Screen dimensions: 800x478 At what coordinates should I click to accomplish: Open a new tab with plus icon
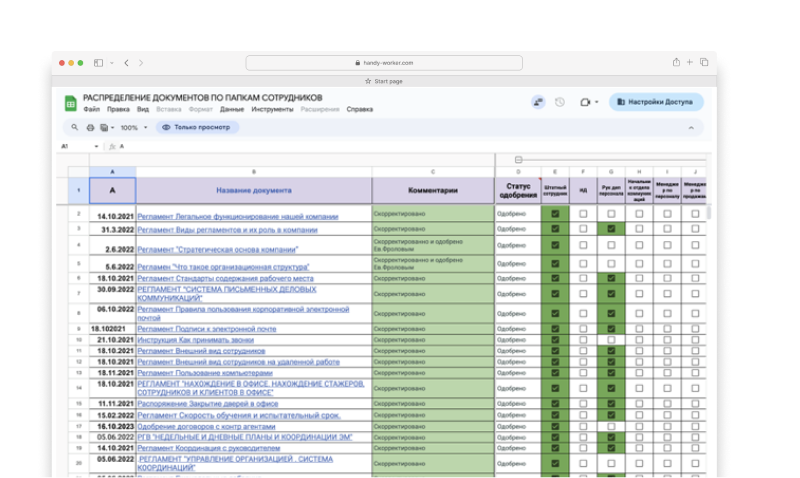(690, 62)
